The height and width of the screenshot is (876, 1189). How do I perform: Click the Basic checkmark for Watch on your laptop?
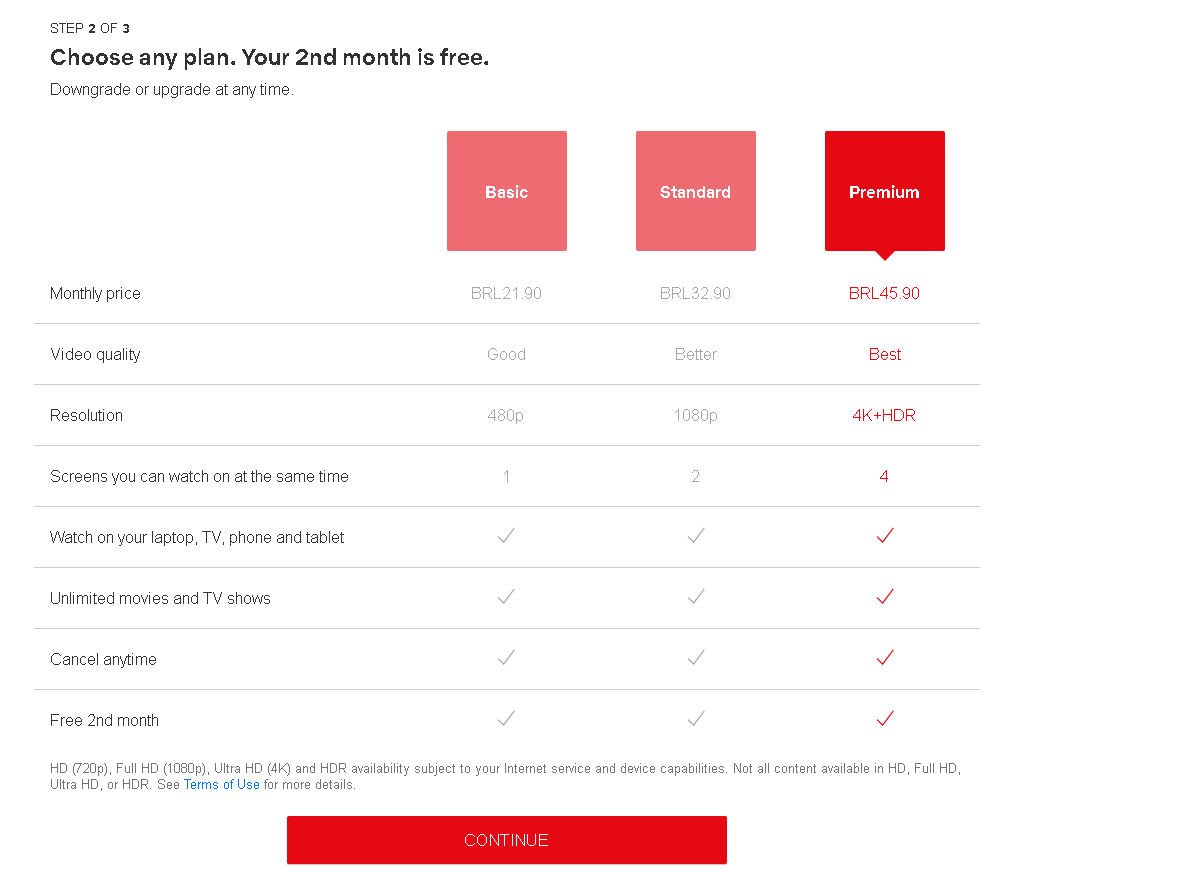click(x=506, y=535)
